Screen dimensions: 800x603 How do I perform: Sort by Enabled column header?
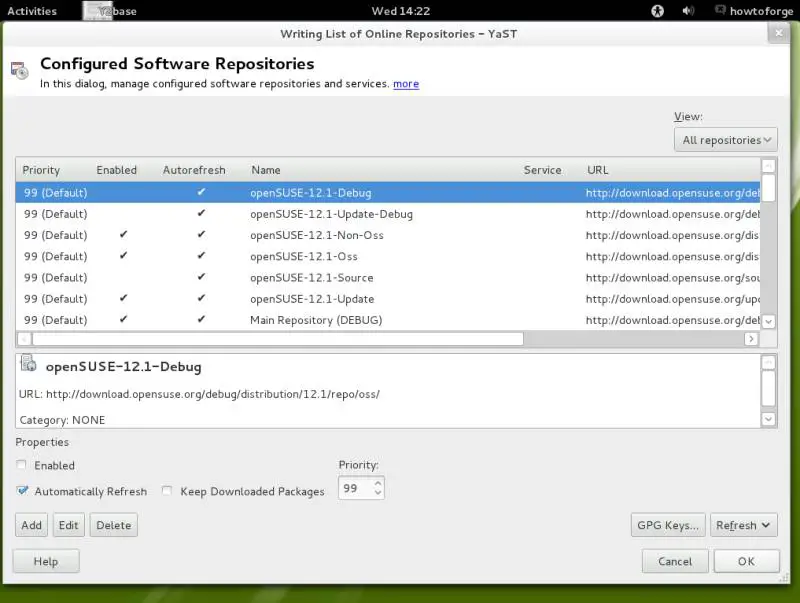point(116,170)
